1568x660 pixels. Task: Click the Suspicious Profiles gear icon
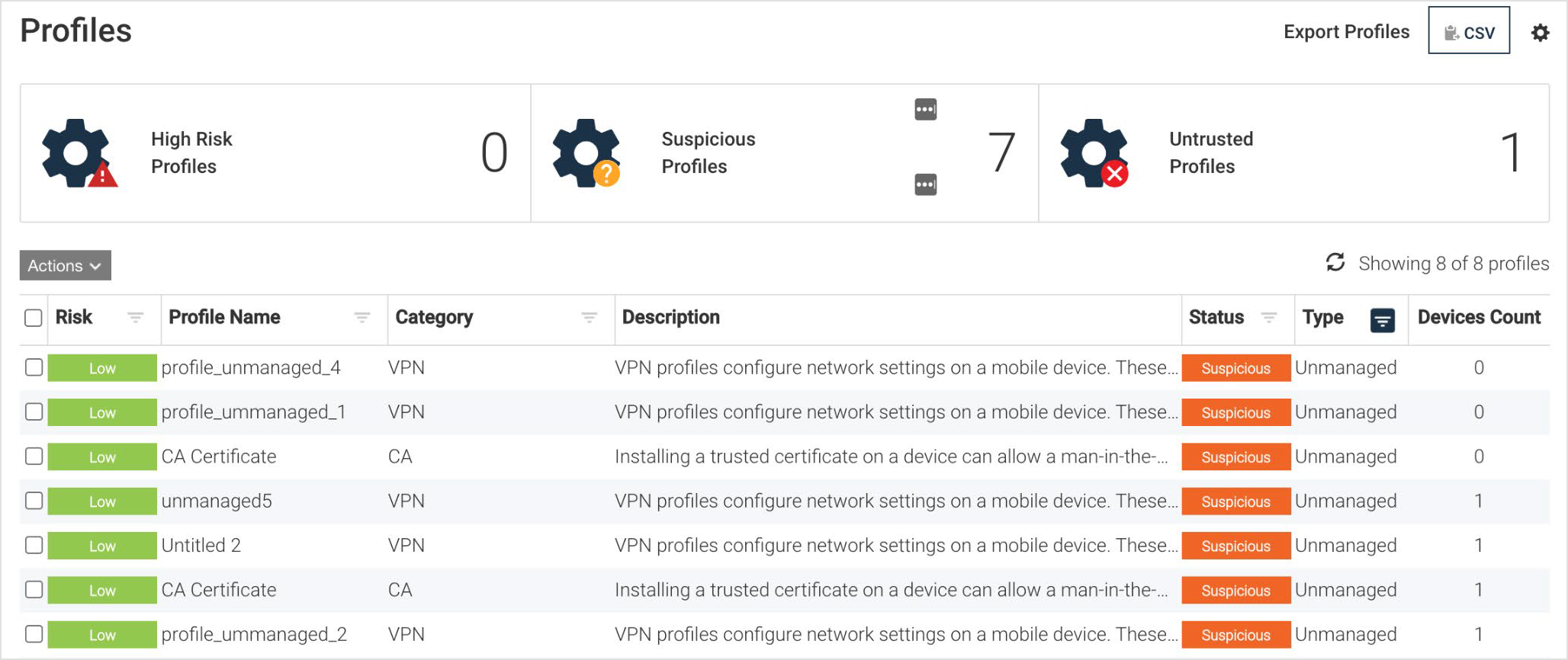pyautogui.click(x=586, y=153)
